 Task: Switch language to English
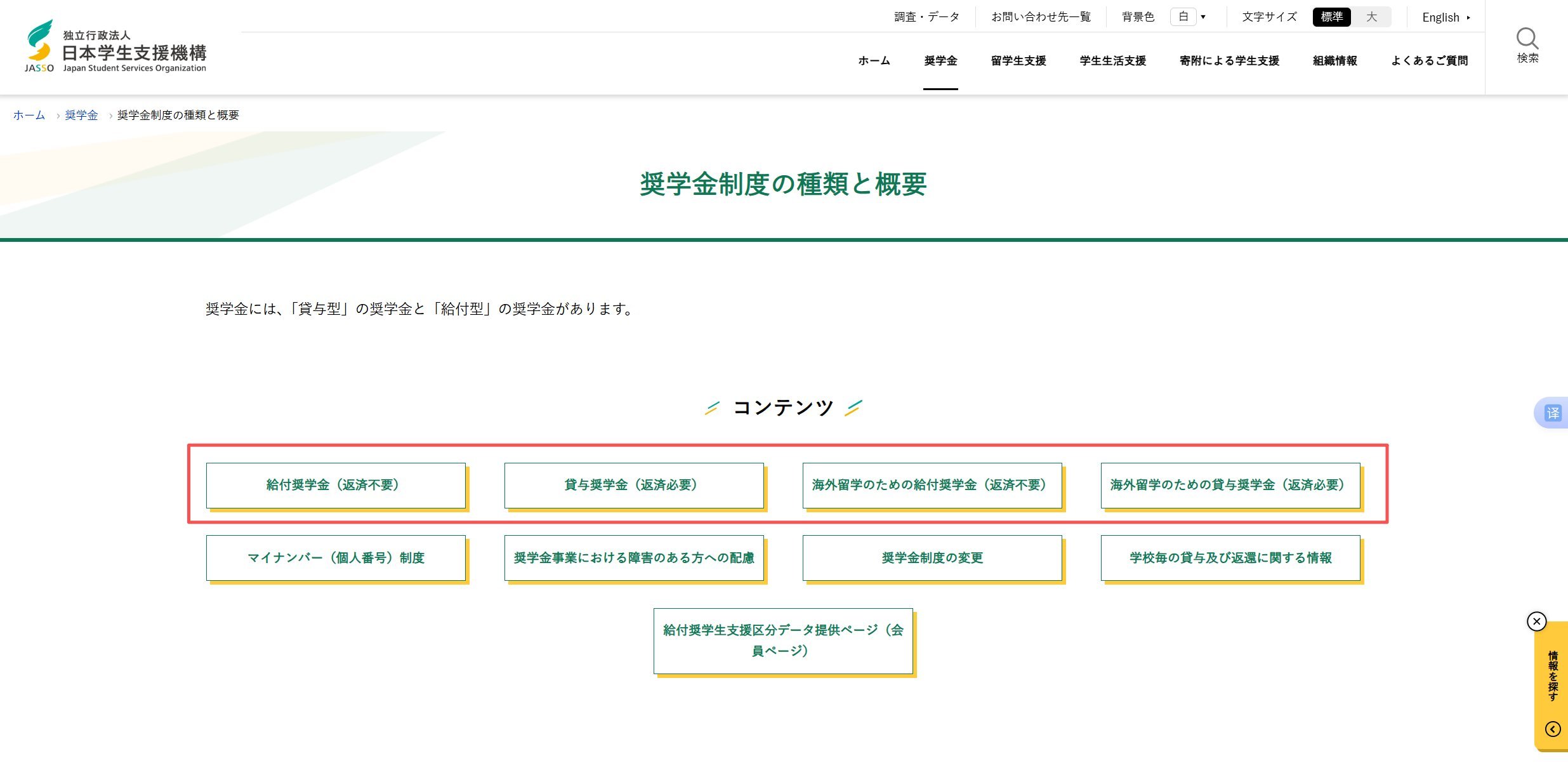[x=1446, y=17]
